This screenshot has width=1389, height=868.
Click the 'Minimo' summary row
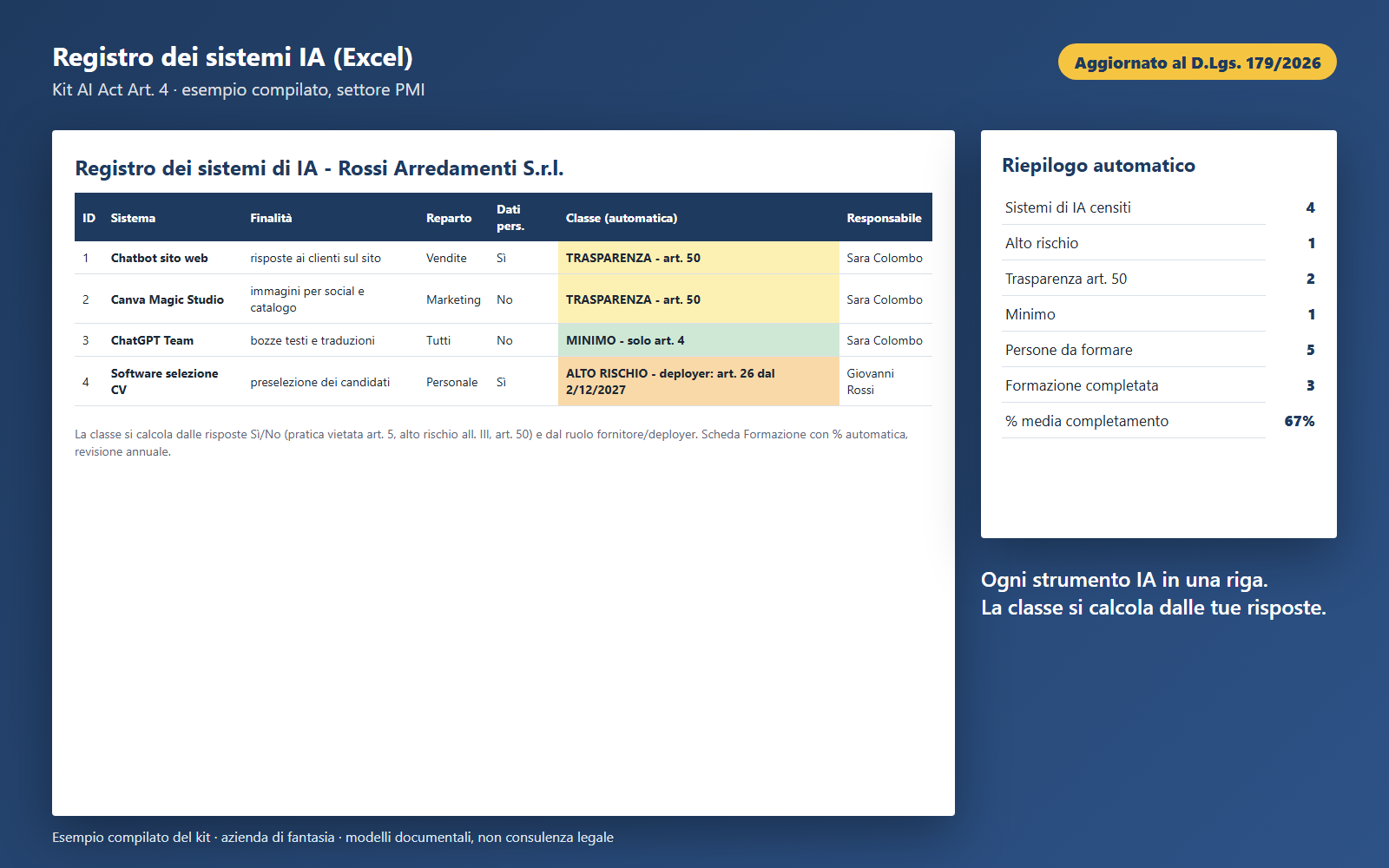(x=1160, y=314)
